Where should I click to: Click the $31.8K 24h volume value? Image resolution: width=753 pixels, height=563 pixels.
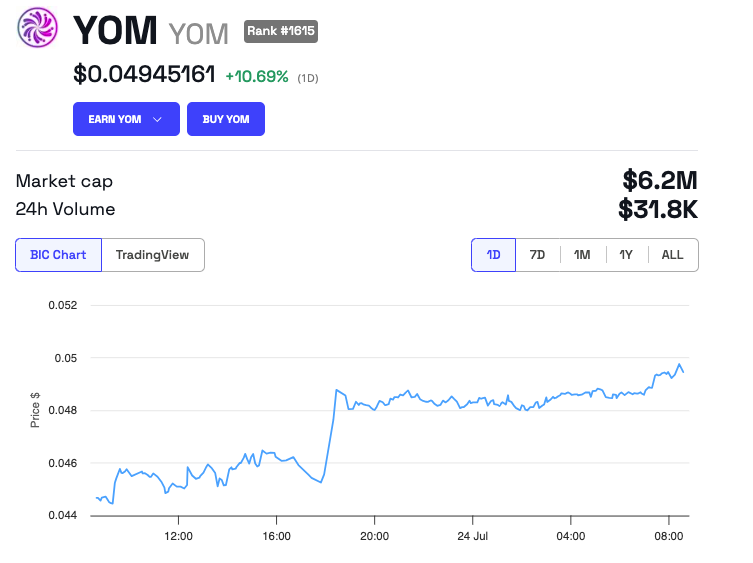657,210
